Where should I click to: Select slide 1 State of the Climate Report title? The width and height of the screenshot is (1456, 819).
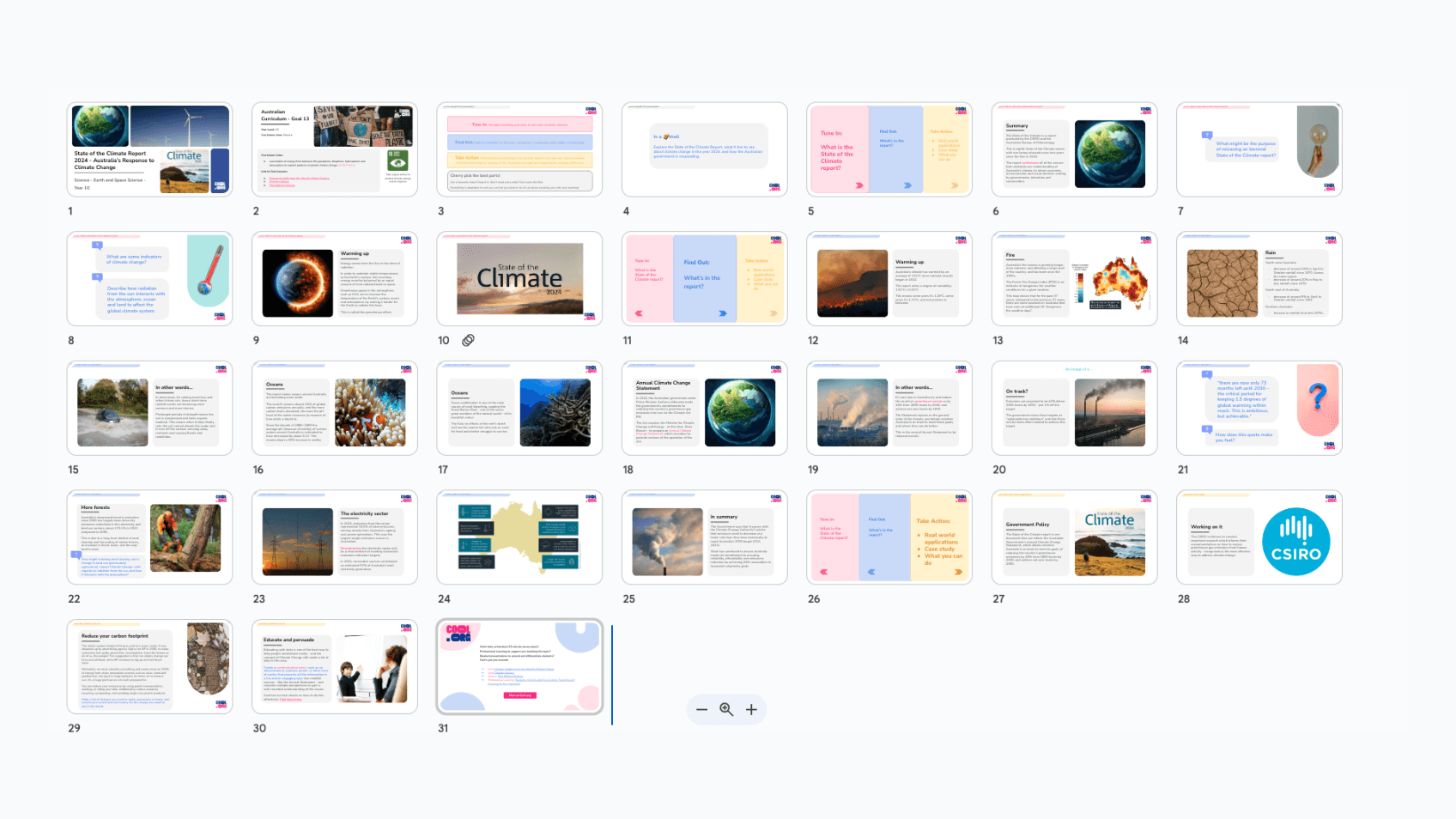click(x=149, y=149)
